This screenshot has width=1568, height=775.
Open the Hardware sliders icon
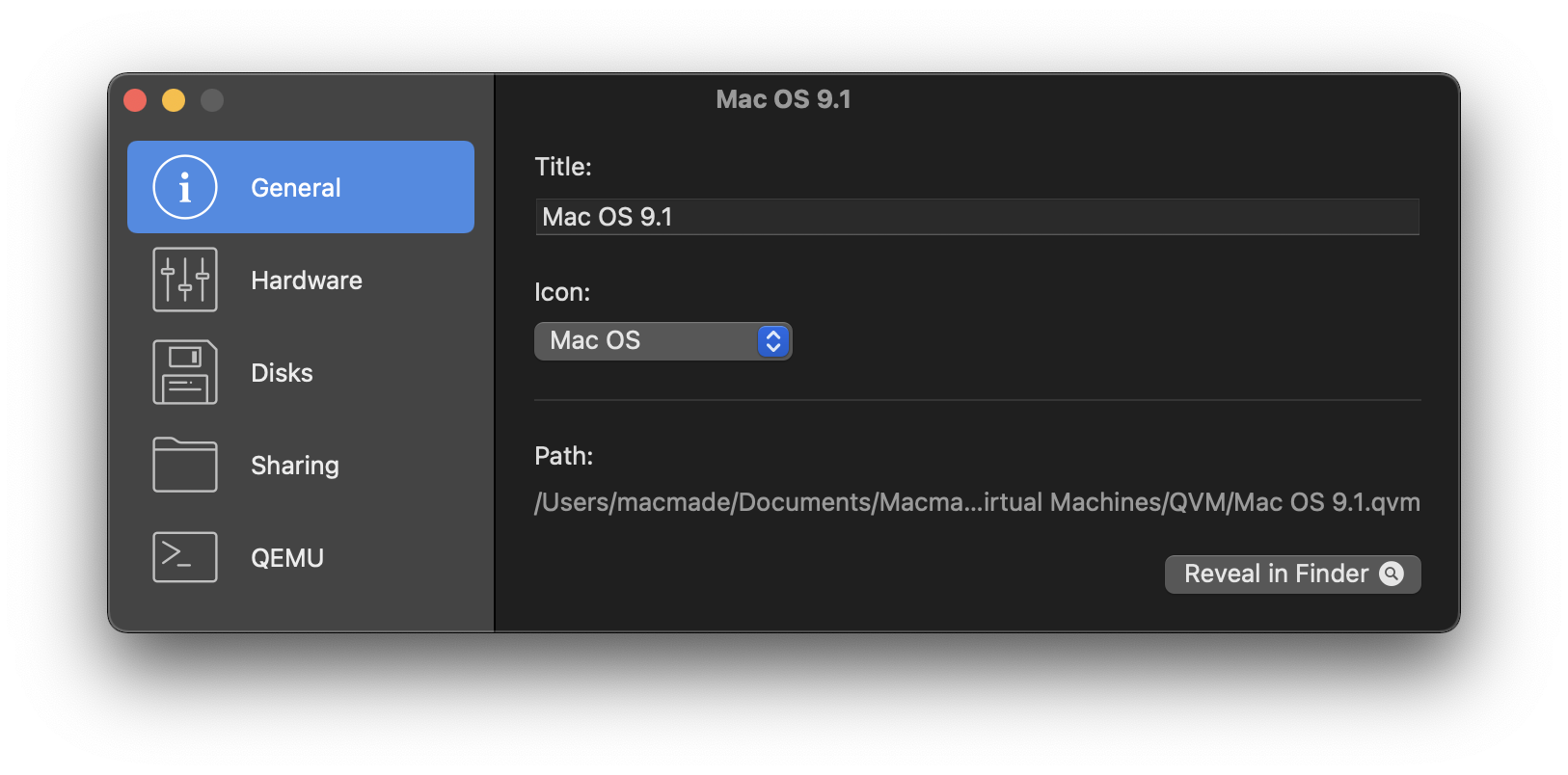pos(185,280)
